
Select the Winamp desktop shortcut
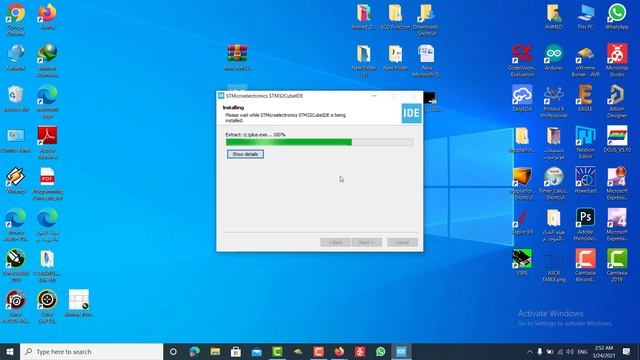[x=16, y=180]
